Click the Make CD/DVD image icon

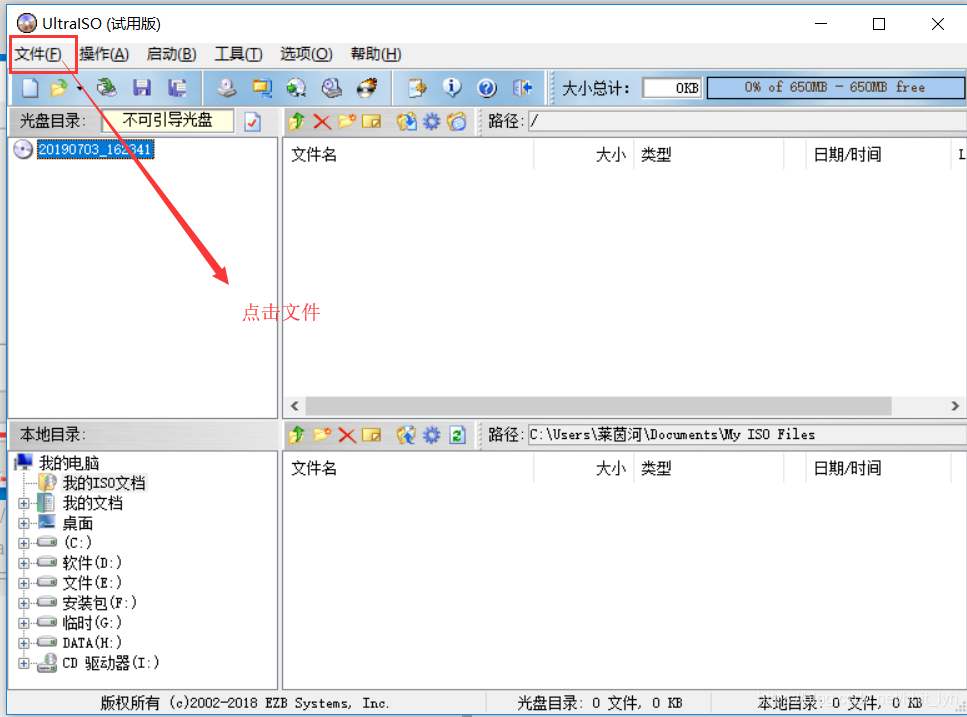[x=226, y=88]
